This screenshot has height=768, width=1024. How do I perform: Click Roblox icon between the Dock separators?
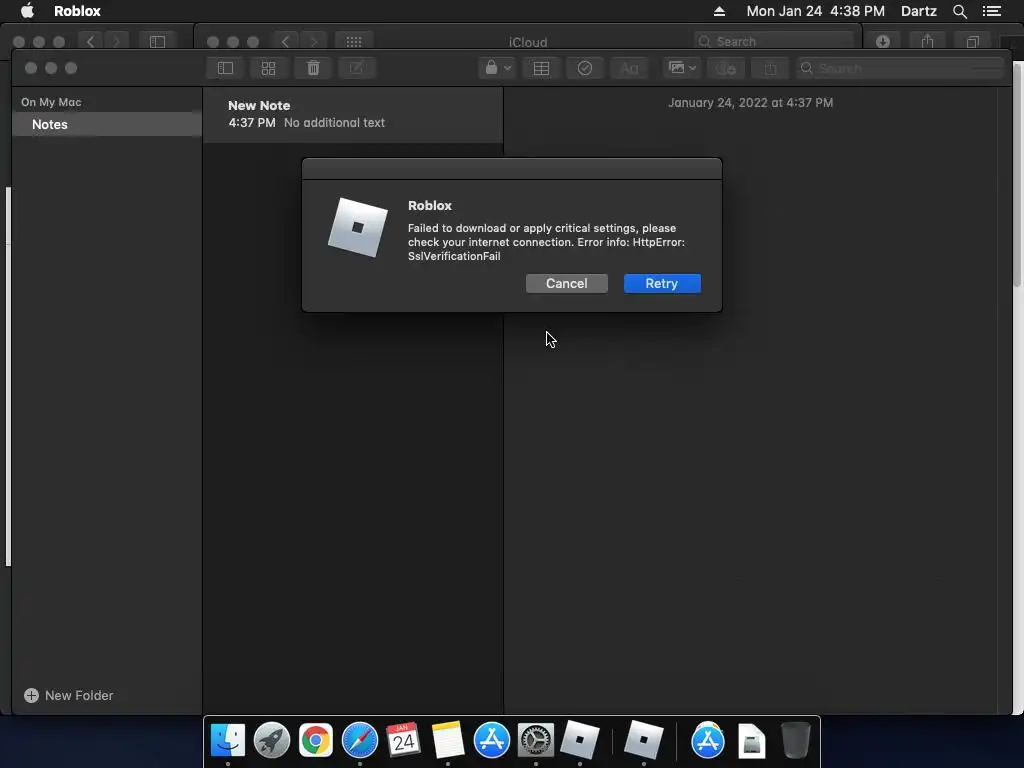(x=643, y=740)
